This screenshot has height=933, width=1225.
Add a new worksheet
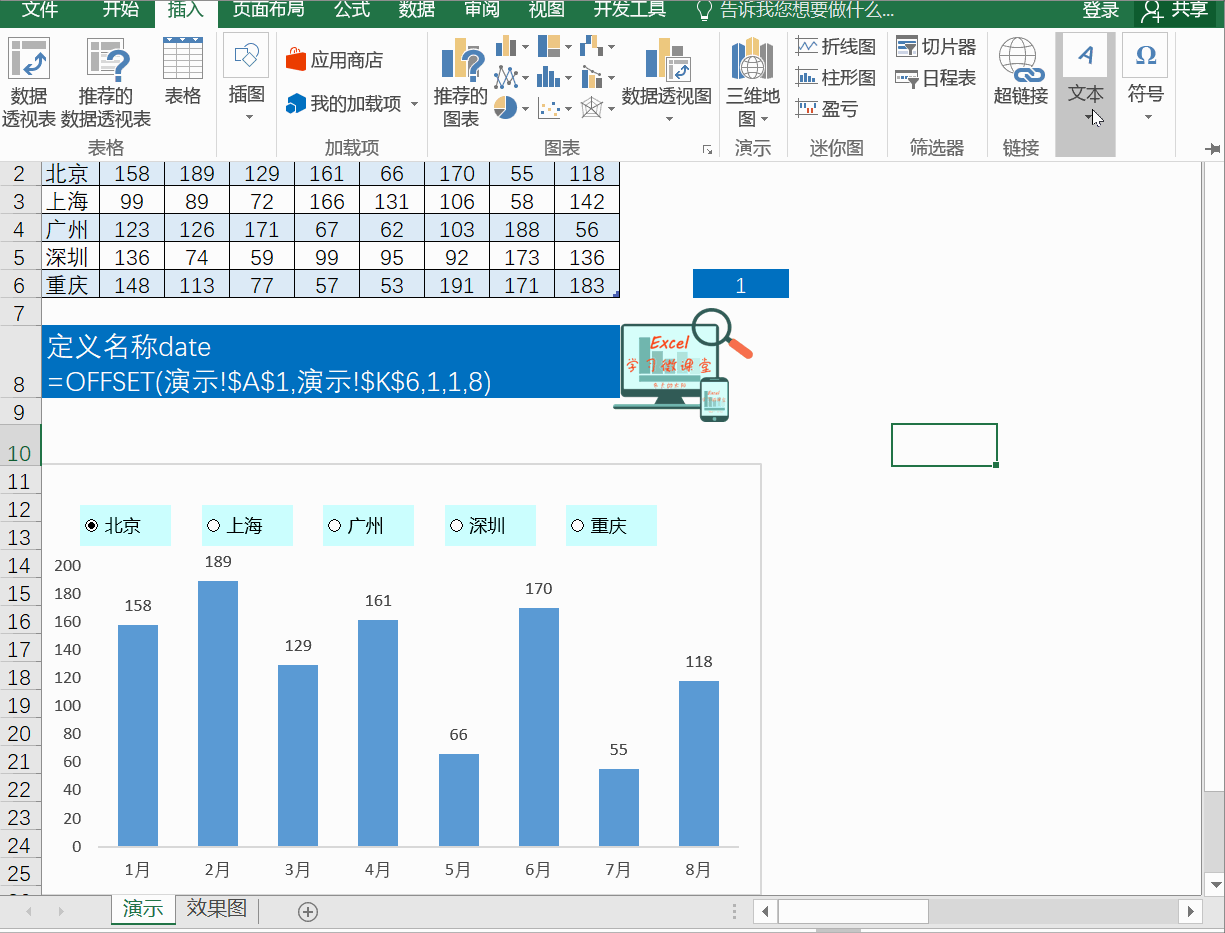point(308,911)
